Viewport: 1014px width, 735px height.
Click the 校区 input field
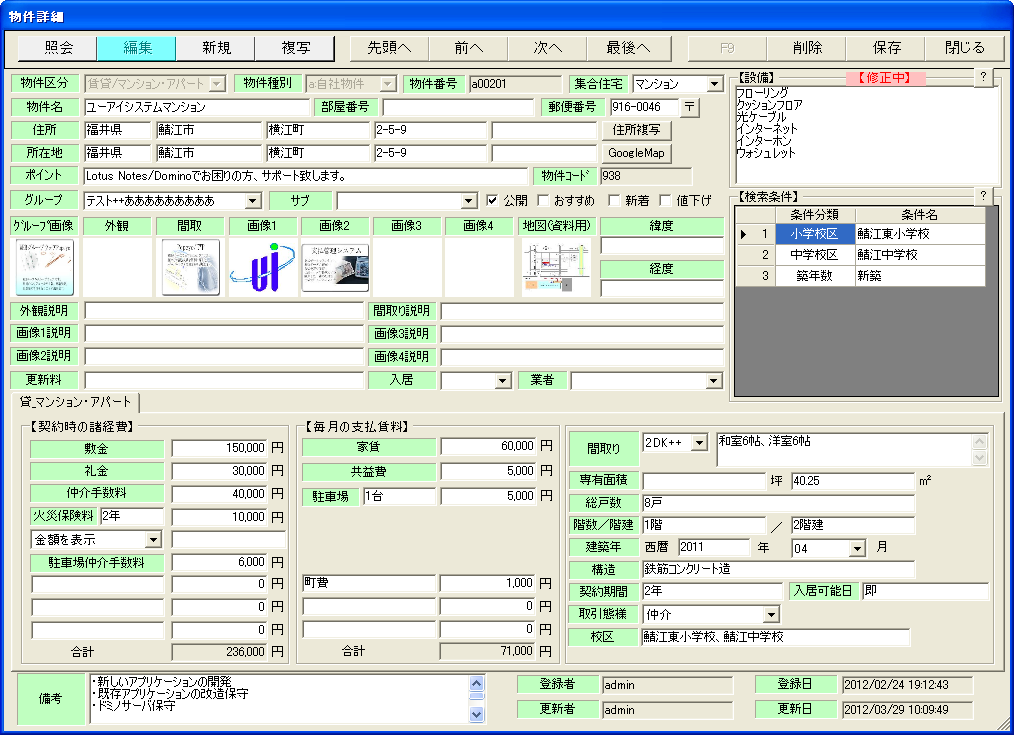[775, 637]
